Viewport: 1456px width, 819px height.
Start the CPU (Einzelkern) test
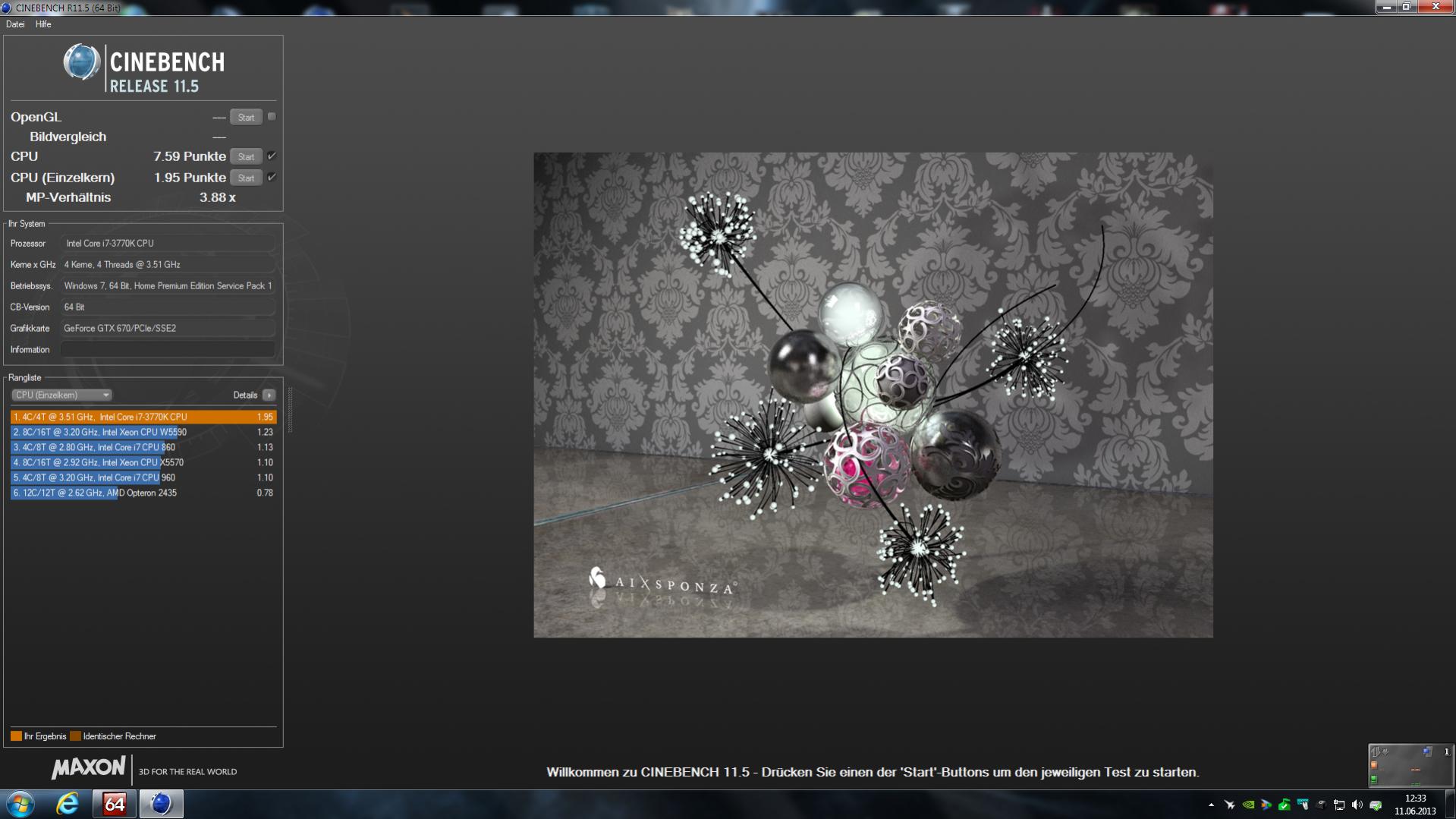(246, 178)
